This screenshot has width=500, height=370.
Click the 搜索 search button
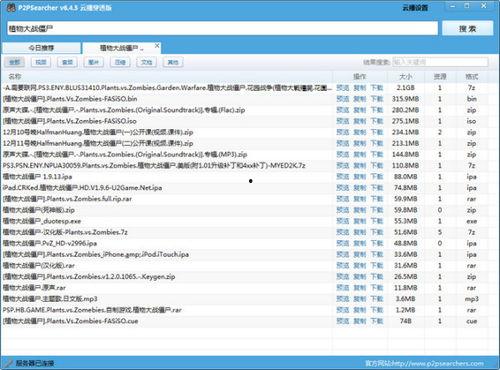coord(467,29)
